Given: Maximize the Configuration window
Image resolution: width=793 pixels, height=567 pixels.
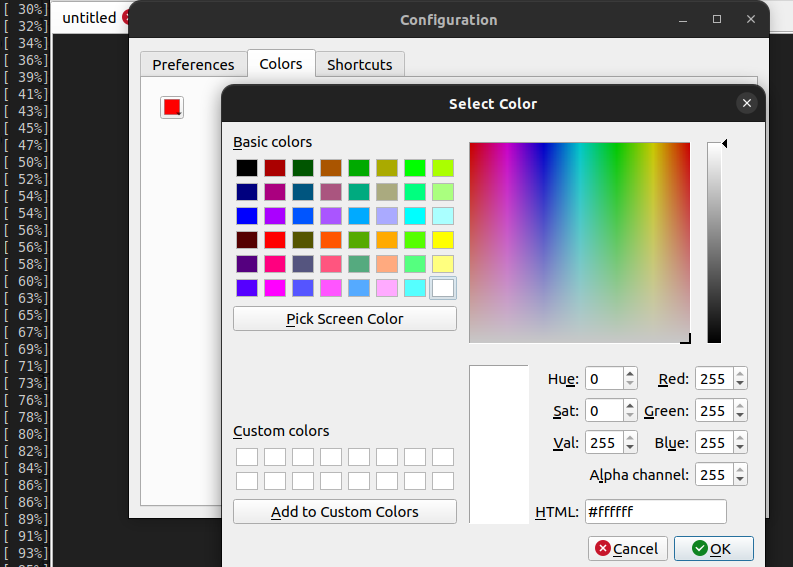Looking at the screenshot, I should pyautogui.click(x=717, y=19).
